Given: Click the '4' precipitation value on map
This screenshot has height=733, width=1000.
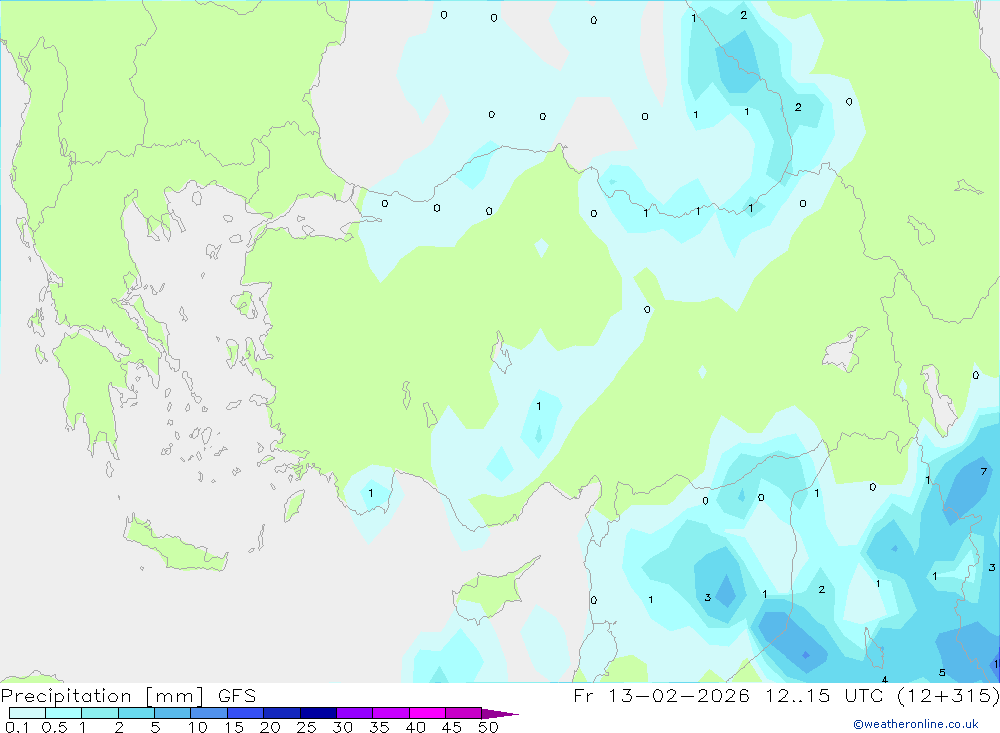Looking at the screenshot, I should (885, 679).
